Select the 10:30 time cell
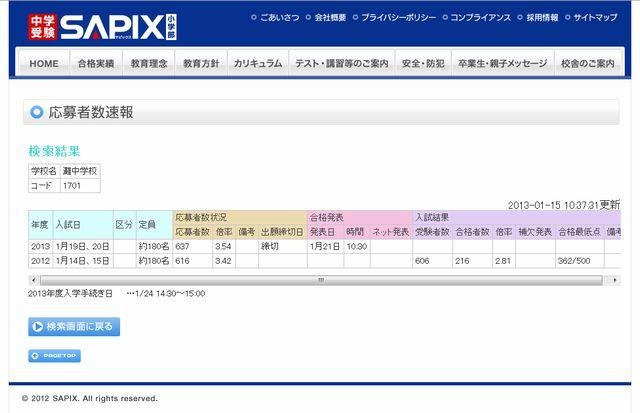The width and height of the screenshot is (640, 413). [x=357, y=246]
